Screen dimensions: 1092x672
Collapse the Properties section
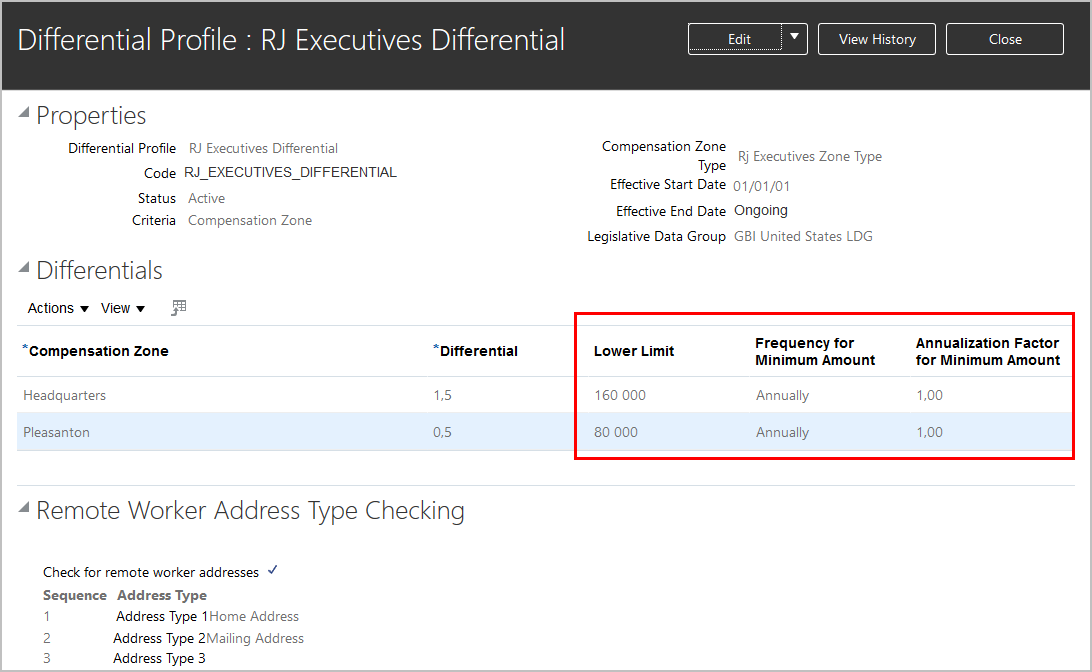point(24,115)
